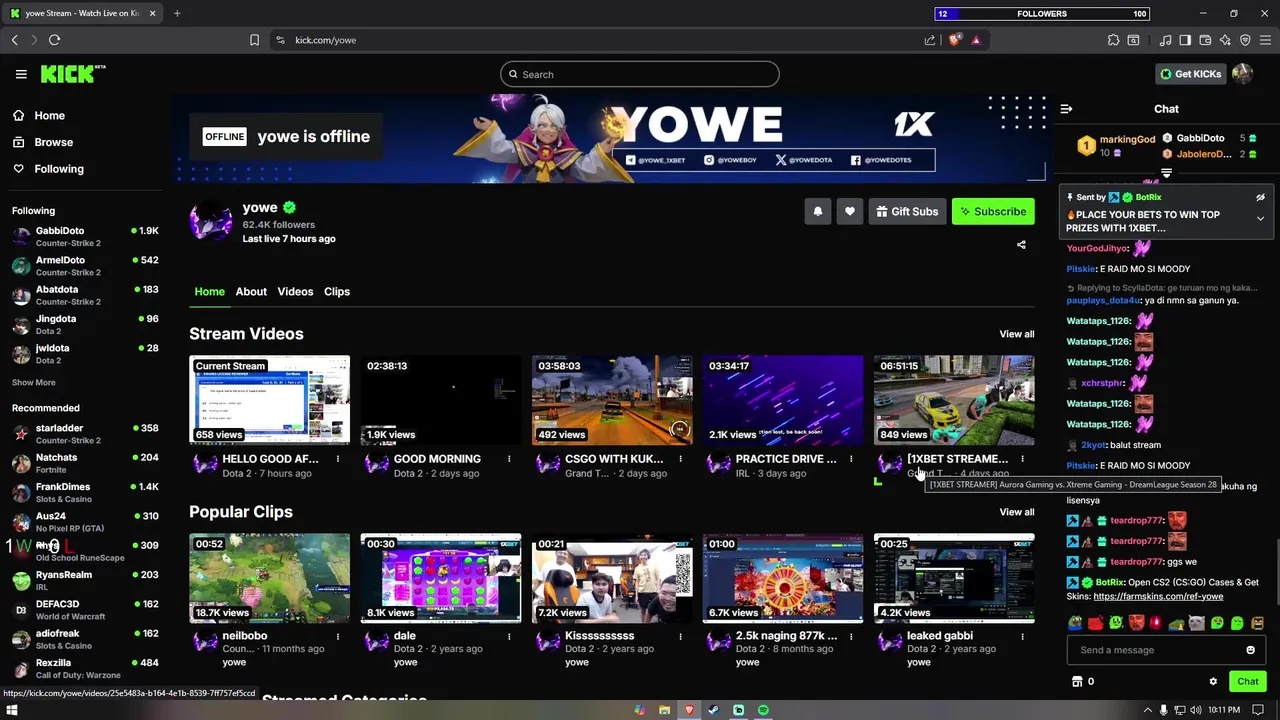Toggle the browser sidebar panel icon
Screen dimensions: 1280x720
point(1185,40)
